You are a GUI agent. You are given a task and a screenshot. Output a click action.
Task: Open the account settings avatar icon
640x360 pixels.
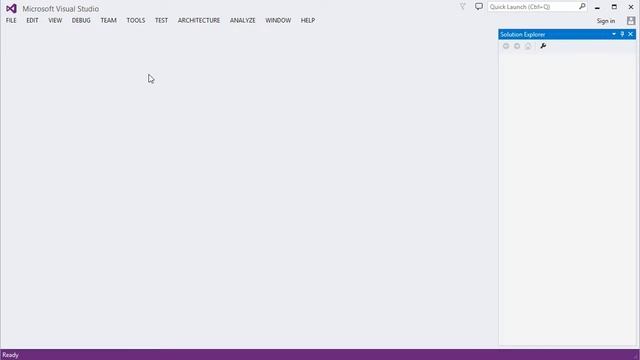pyautogui.click(x=631, y=21)
